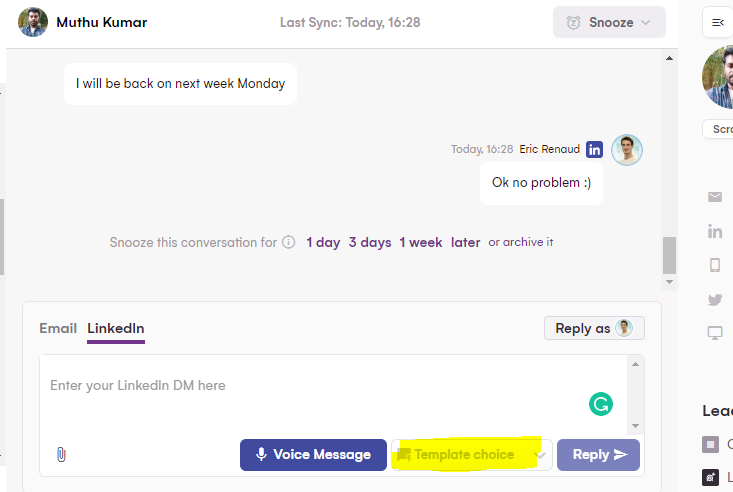
Task: Click the paperclip attachment icon
Action: (x=61, y=455)
